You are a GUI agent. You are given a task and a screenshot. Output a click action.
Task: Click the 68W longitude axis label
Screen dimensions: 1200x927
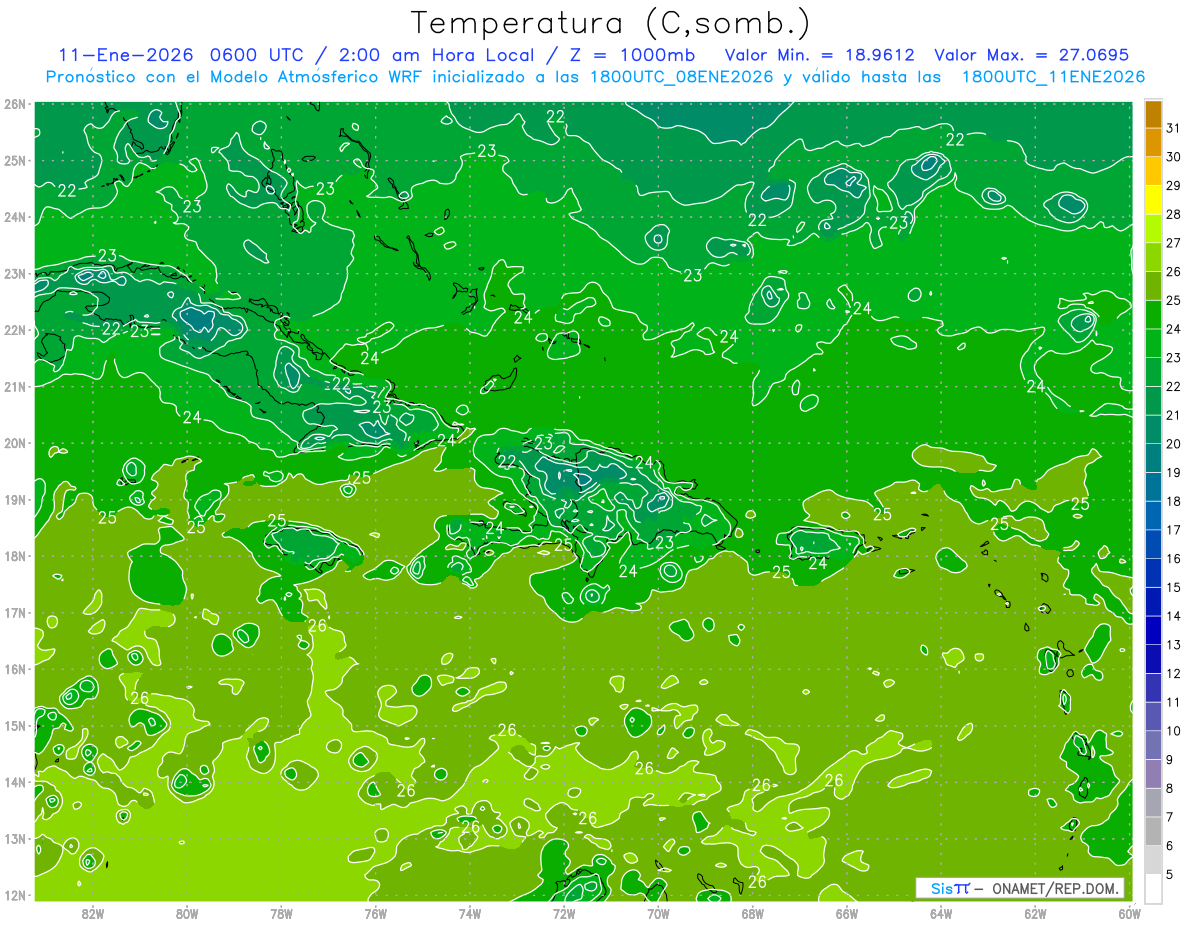point(752,913)
